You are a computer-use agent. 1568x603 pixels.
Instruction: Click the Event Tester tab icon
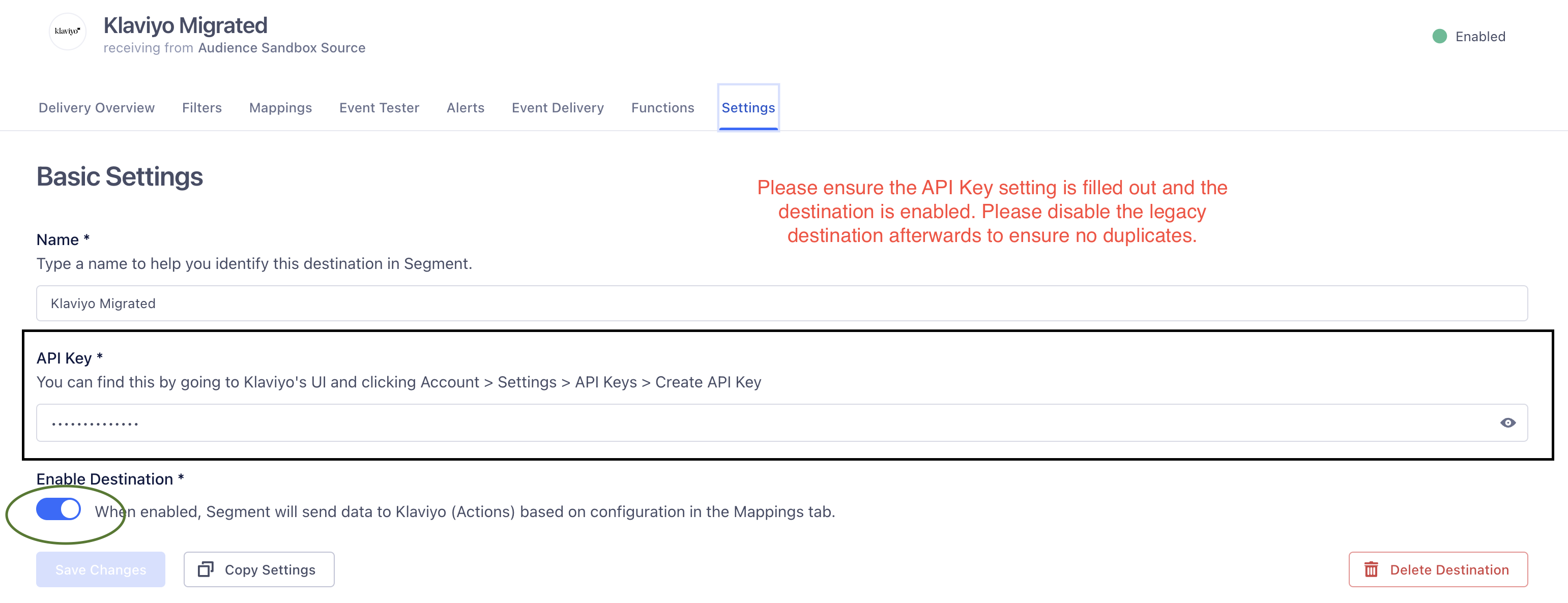pos(377,107)
